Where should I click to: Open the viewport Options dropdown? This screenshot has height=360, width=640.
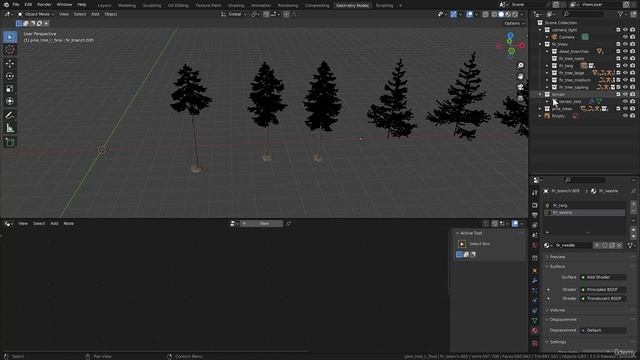[x=514, y=23]
